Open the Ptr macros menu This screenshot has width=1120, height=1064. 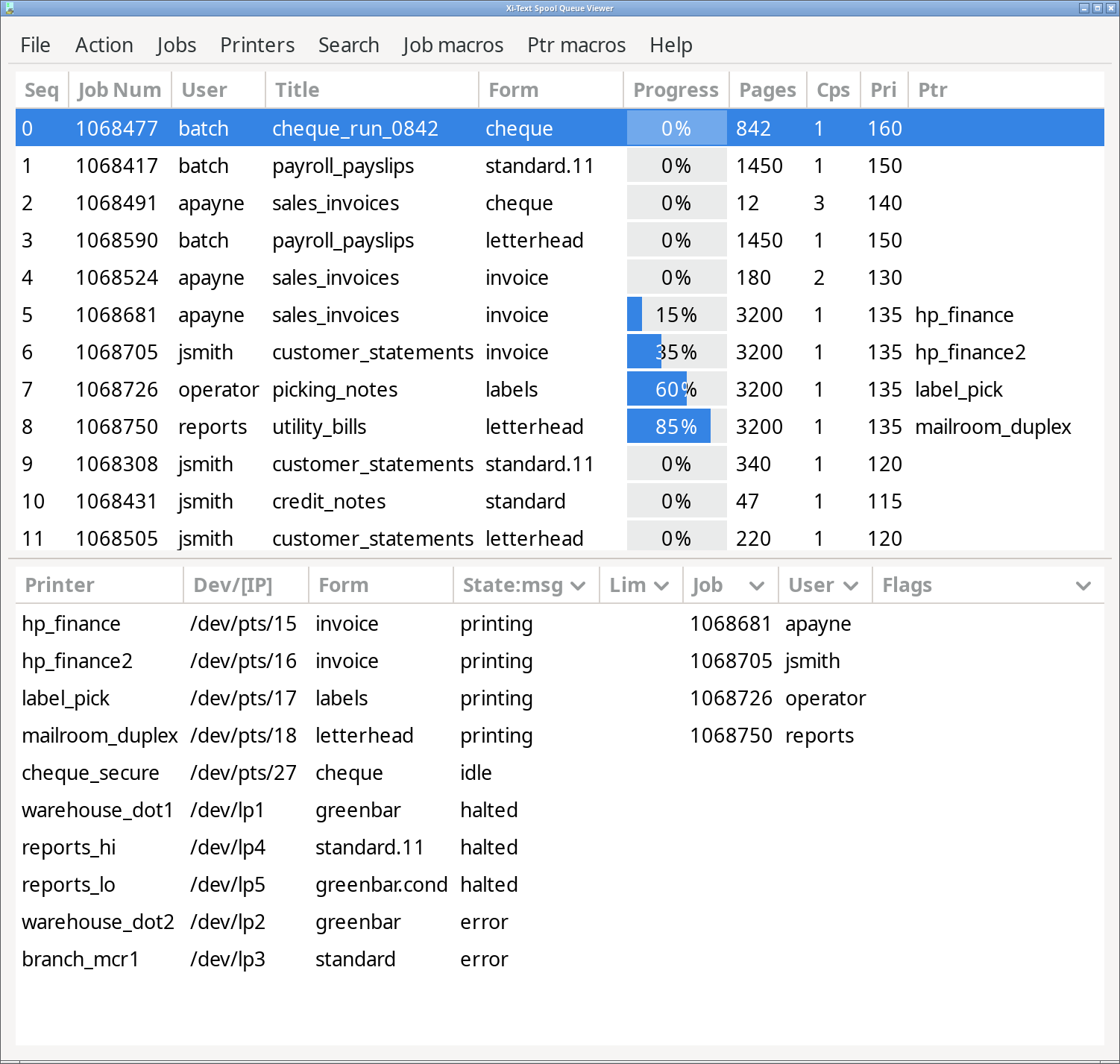(576, 45)
